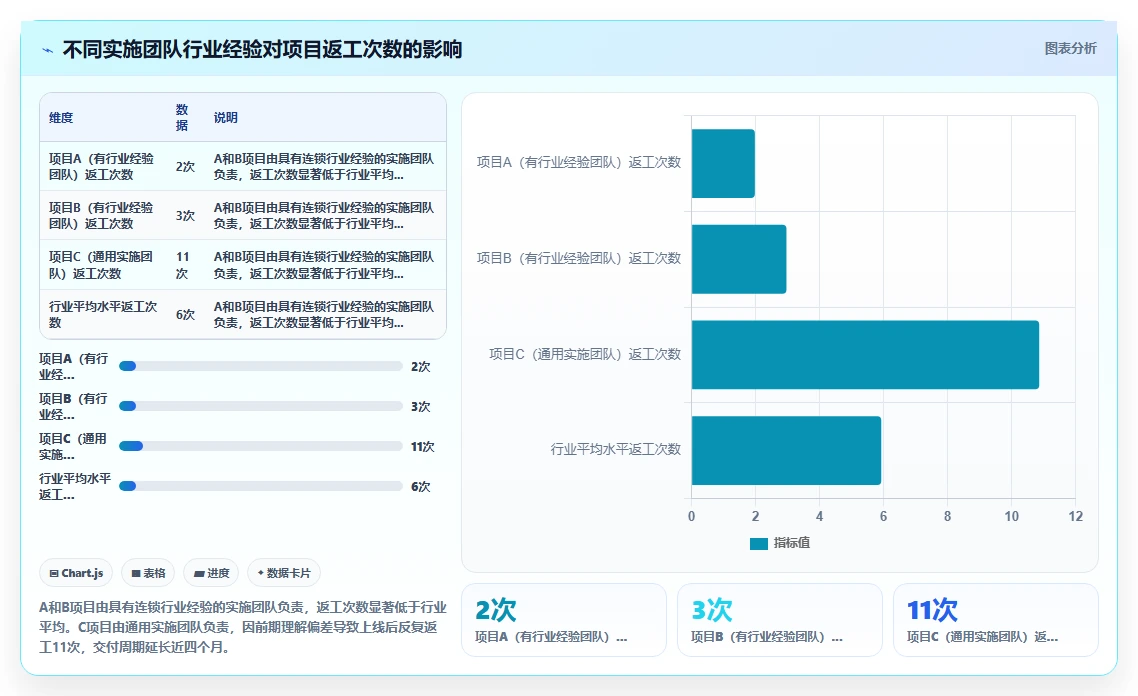Screen dimensions: 1138x696
Task: Click the 6次 value in table
Action: coord(185,314)
